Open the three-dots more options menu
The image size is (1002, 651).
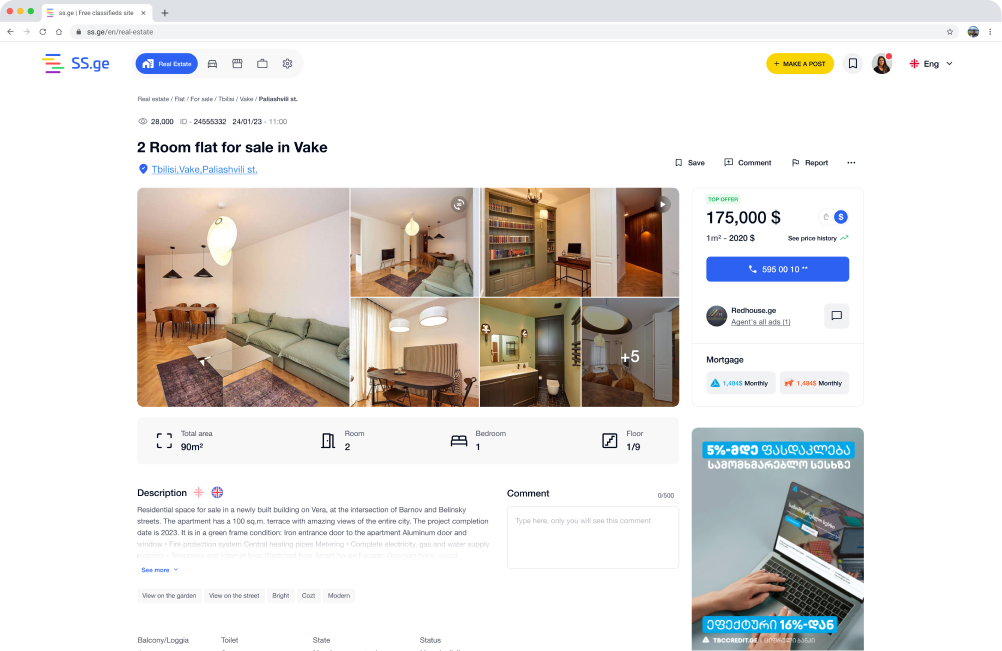851,163
